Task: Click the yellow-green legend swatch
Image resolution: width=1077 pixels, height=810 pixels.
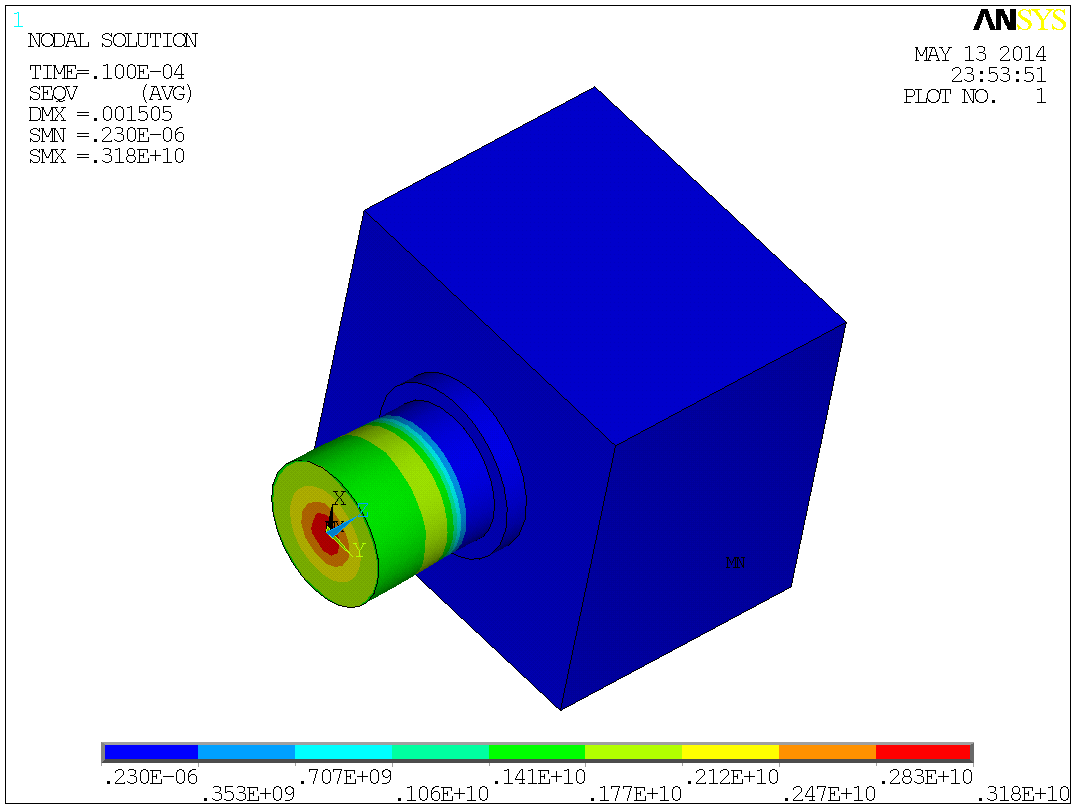Action: [x=633, y=752]
